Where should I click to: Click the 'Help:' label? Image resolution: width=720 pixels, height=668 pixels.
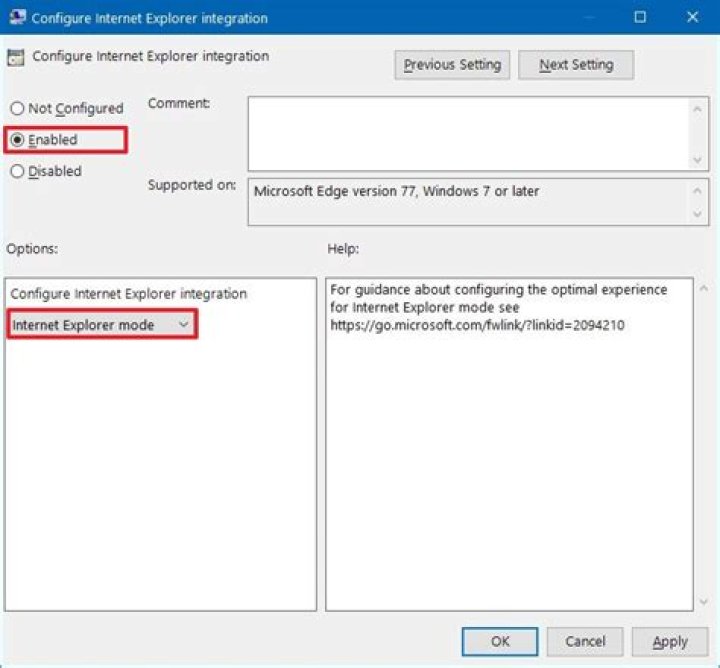click(x=343, y=249)
